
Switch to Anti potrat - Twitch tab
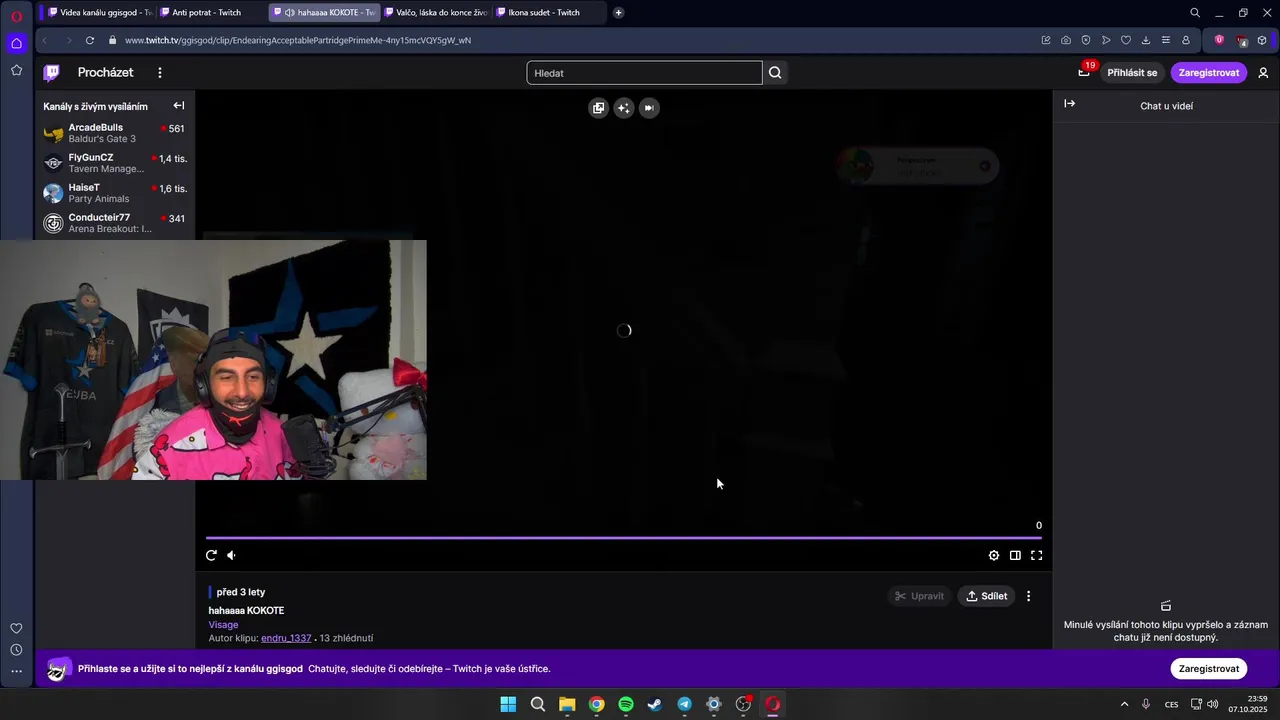tap(210, 13)
